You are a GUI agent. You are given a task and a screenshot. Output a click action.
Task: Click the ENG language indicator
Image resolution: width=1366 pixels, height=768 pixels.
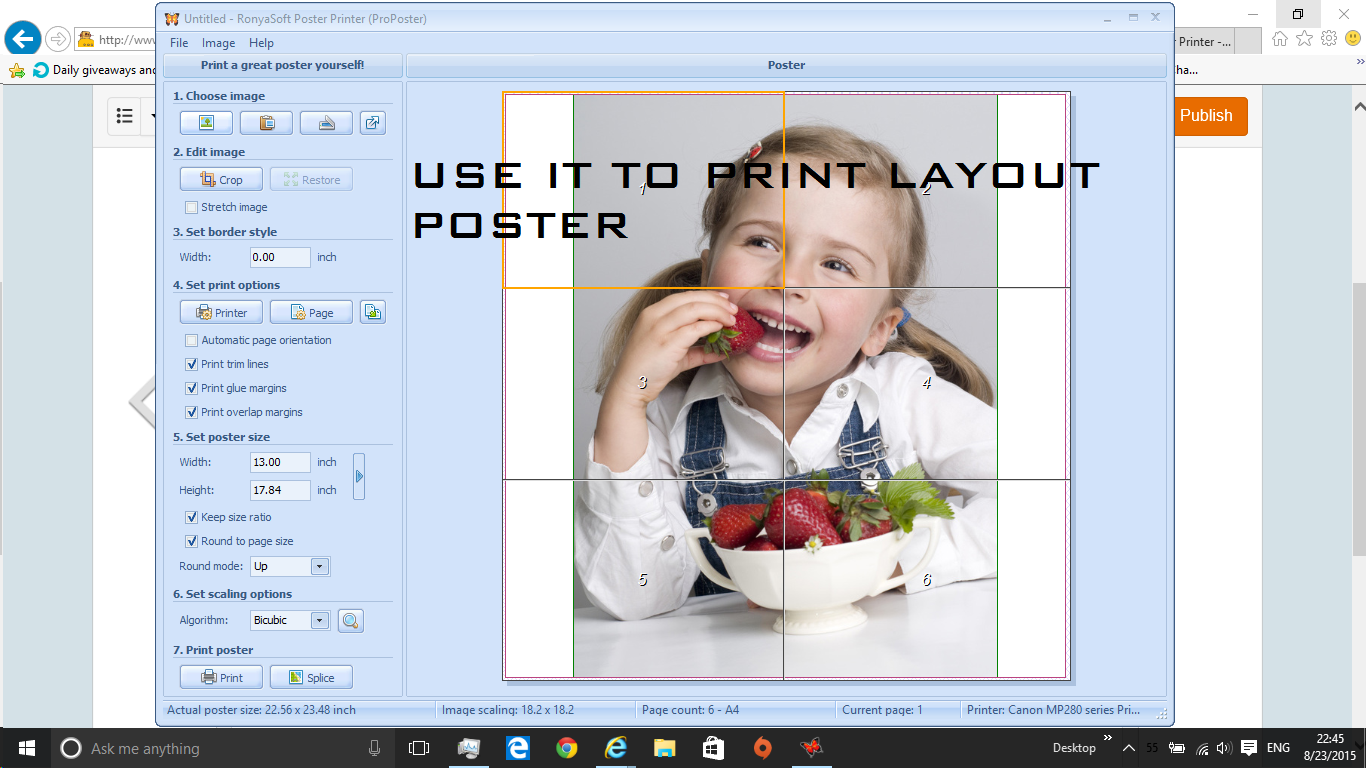click(1278, 748)
